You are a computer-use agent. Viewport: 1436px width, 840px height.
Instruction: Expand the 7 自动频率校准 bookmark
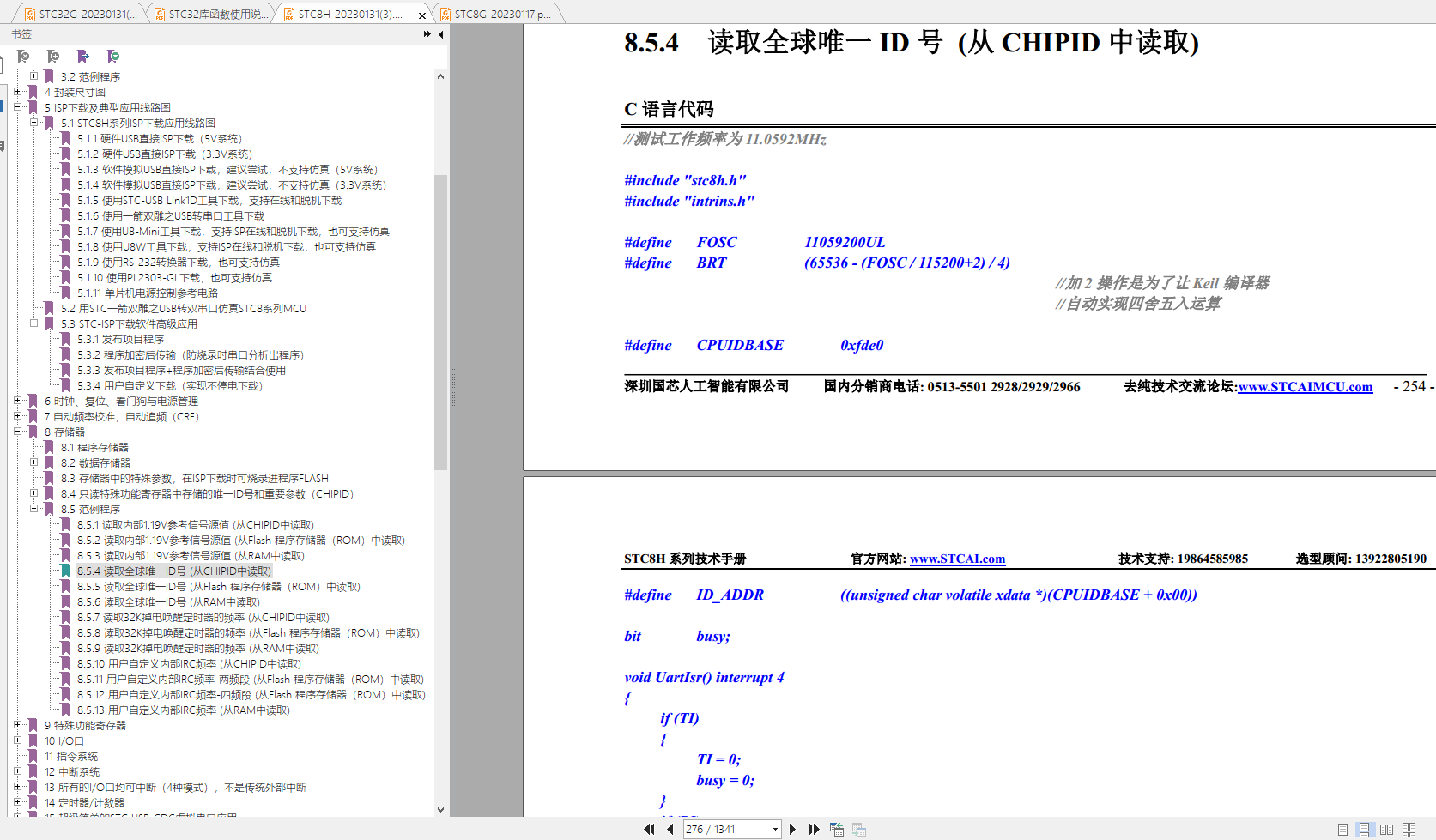tap(17, 415)
